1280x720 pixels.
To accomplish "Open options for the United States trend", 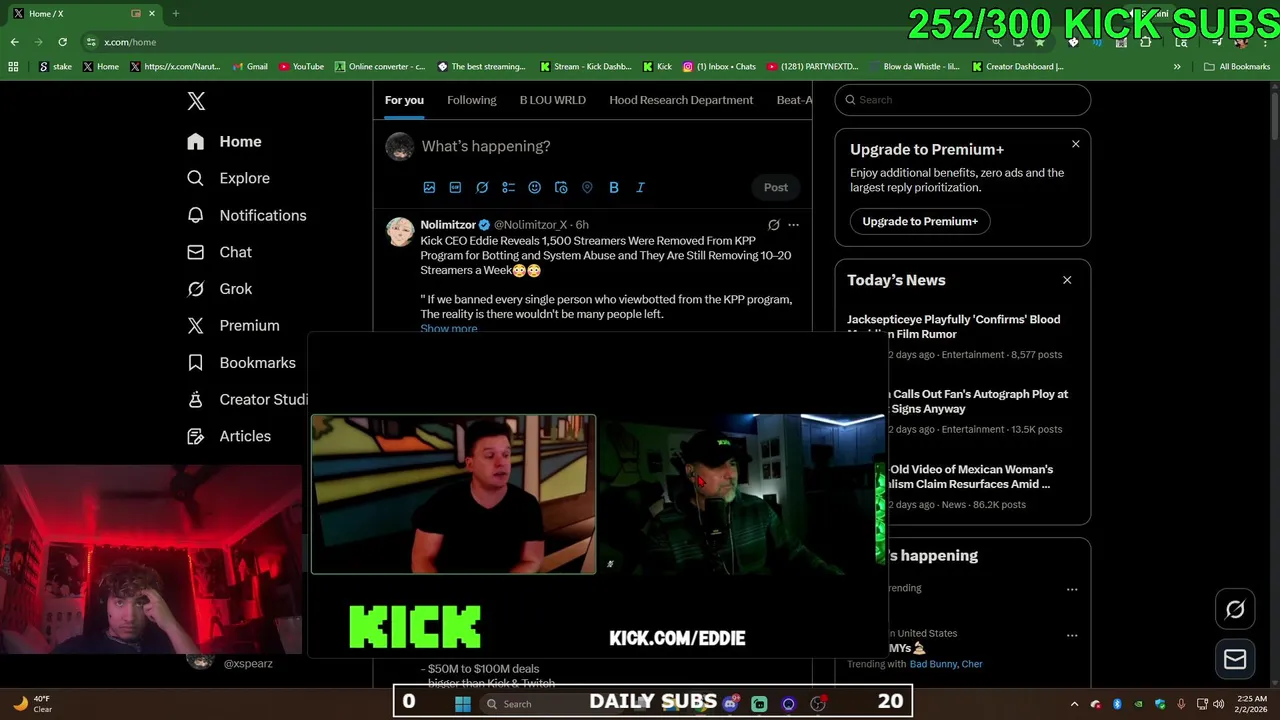I will point(1072,635).
